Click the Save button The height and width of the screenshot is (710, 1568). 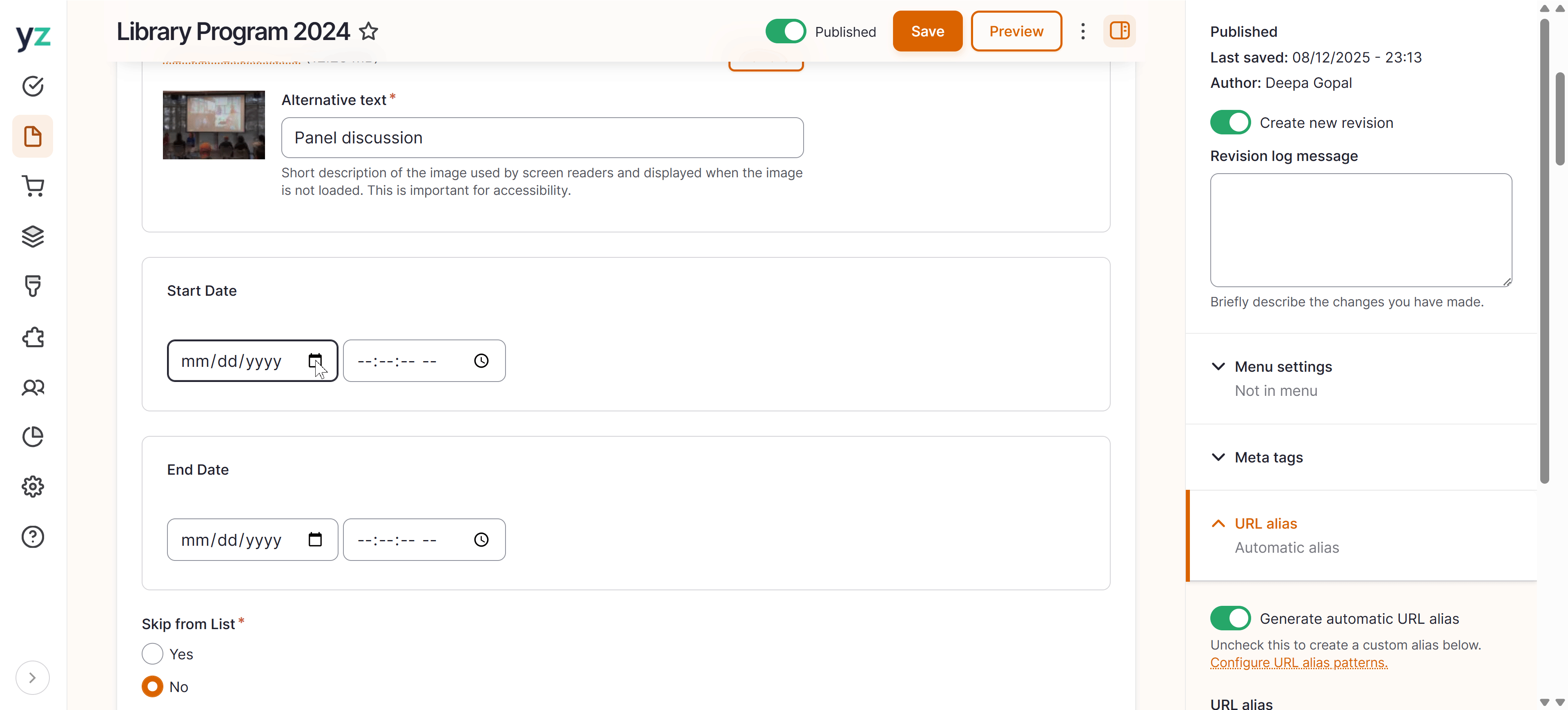click(x=927, y=31)
